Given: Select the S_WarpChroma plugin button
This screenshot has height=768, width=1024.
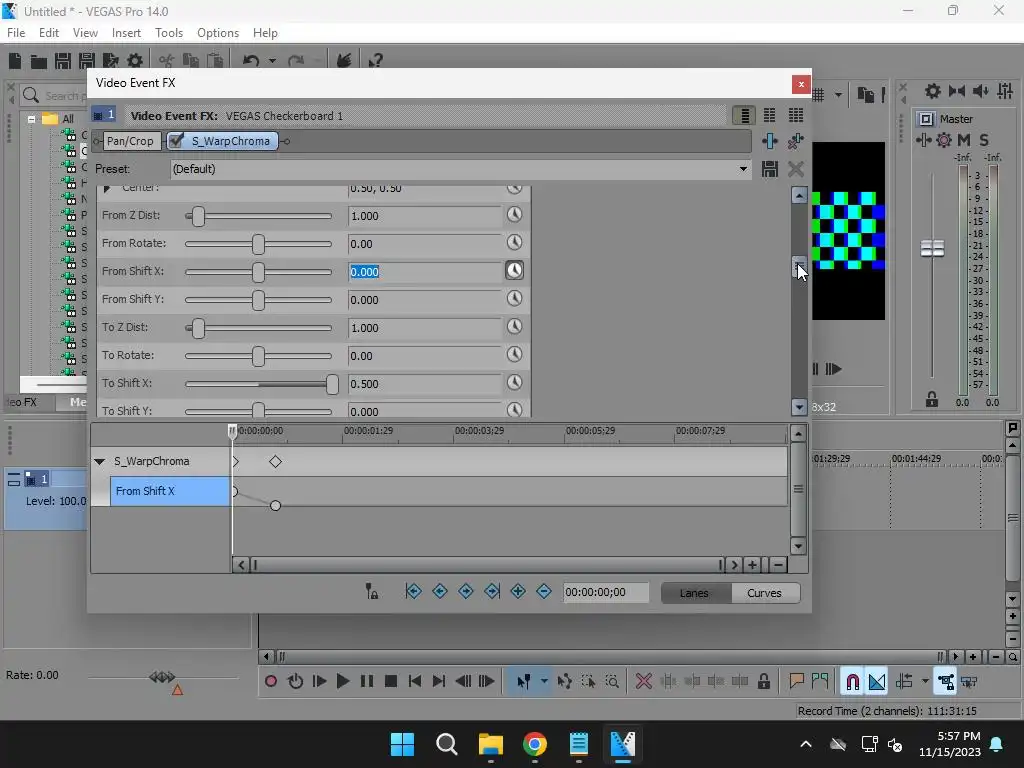Looking at the screenshot, I should click(x=223, y=141).
